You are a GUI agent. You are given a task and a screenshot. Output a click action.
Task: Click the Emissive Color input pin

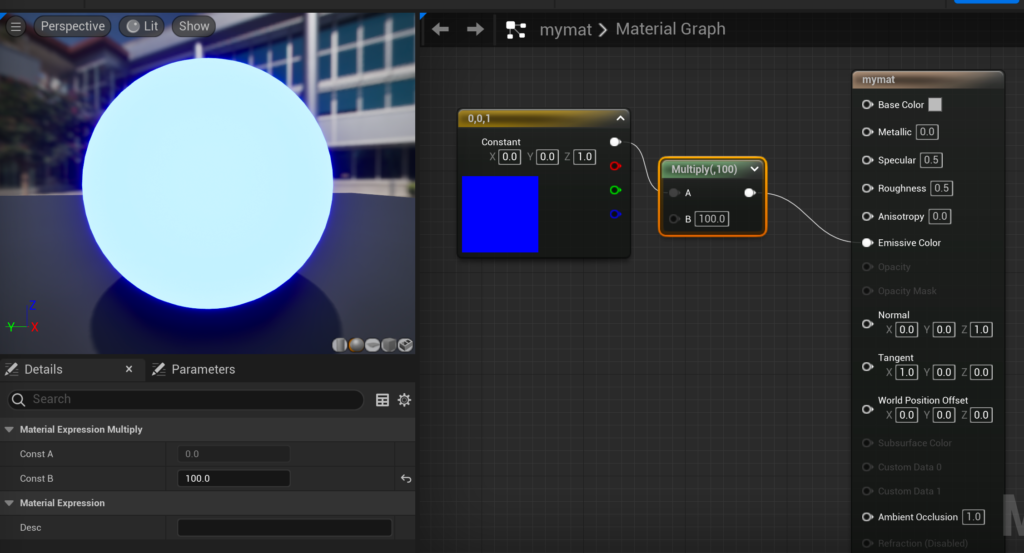click(x=866, y=243)
